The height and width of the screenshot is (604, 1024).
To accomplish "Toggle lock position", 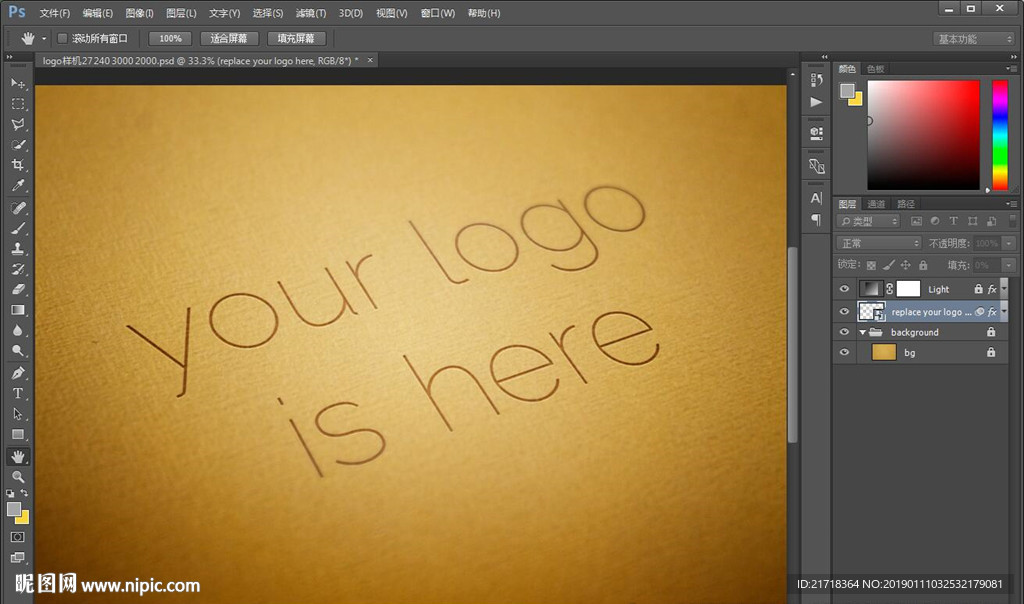I will point(905,265).
